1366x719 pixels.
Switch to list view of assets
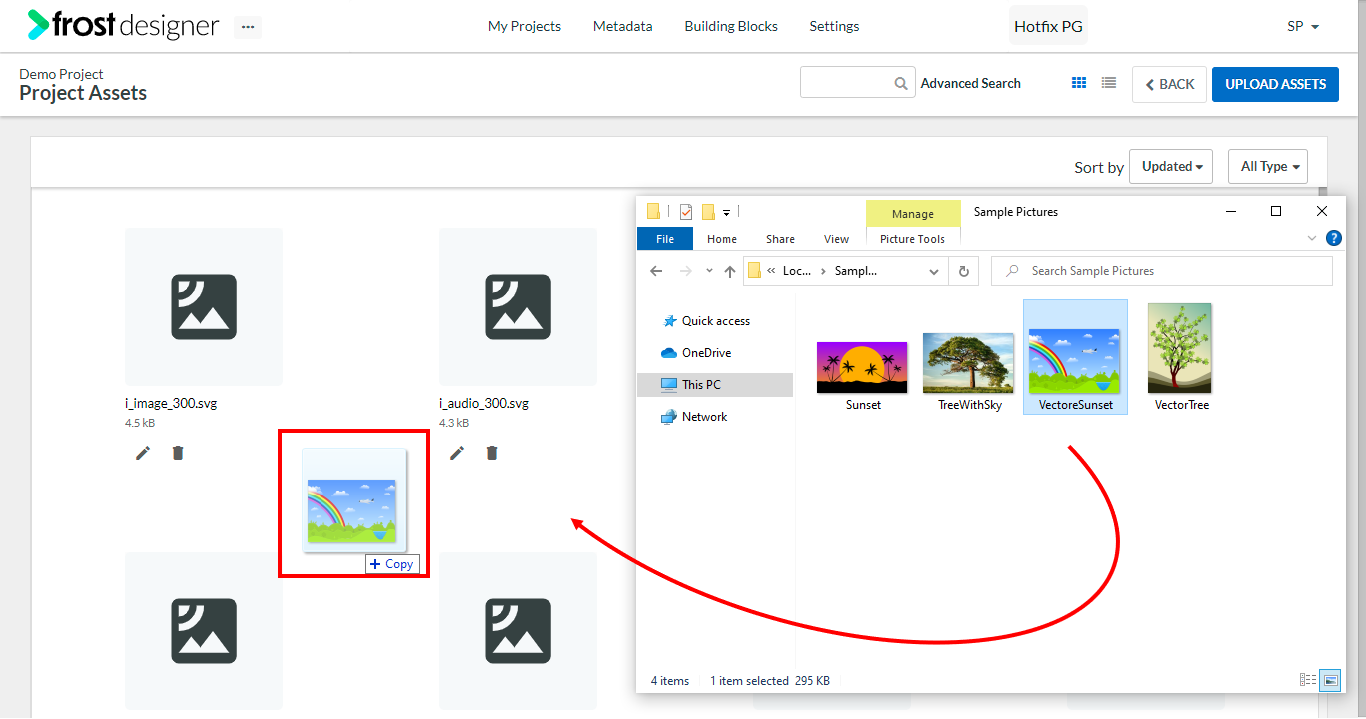pyautogui.click(x=1109, y=83)
